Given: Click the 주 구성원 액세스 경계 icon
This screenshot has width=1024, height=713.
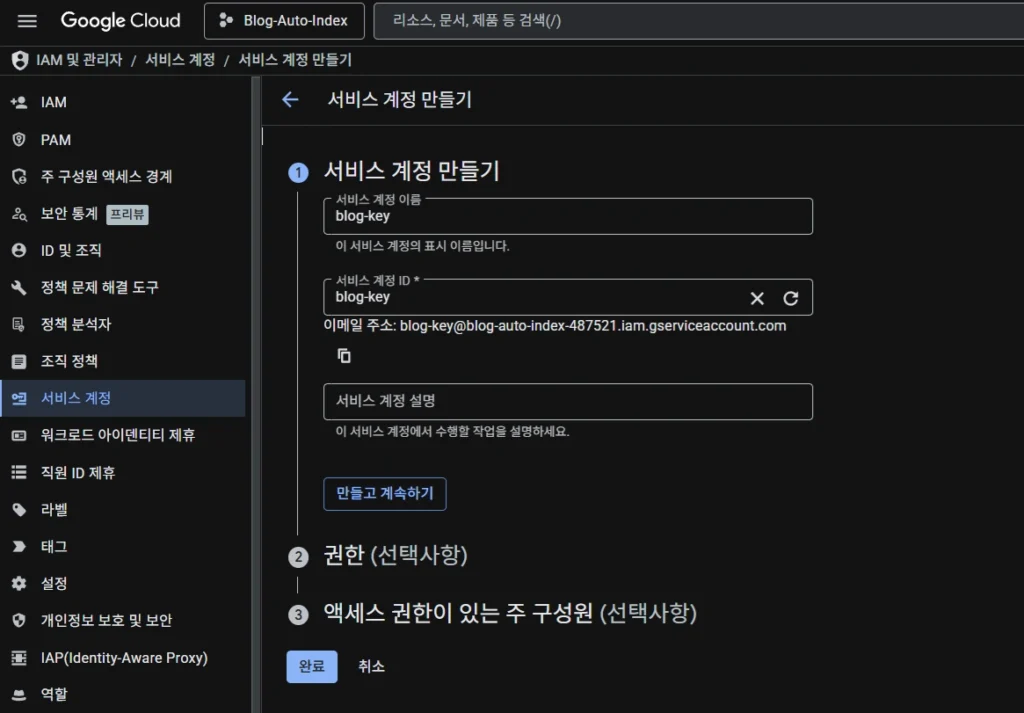Looking at the screenshot, I should [19, 177].
